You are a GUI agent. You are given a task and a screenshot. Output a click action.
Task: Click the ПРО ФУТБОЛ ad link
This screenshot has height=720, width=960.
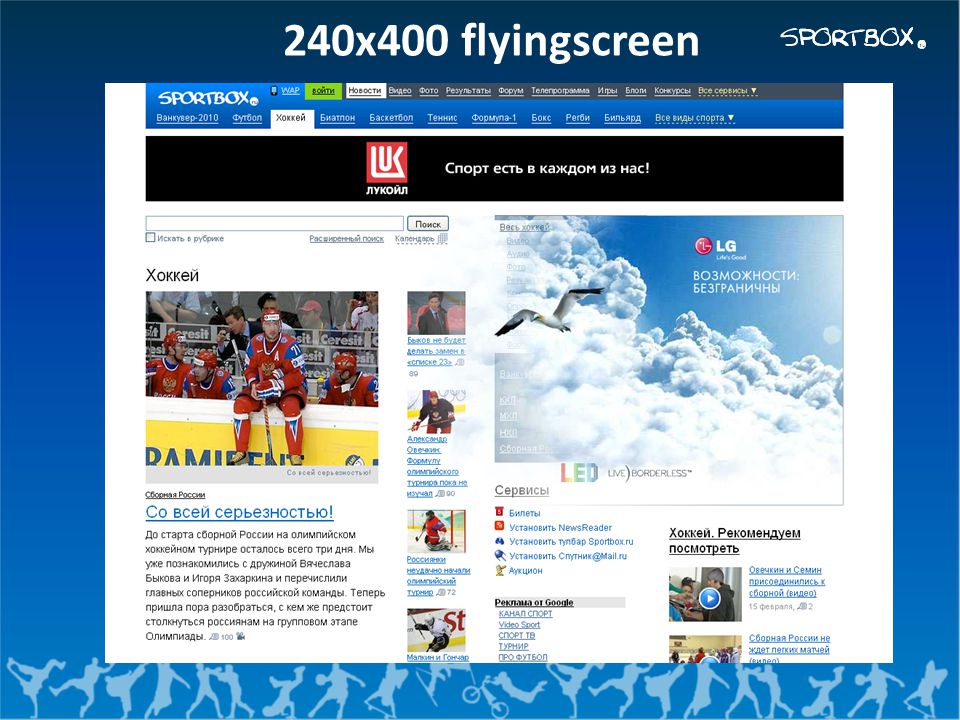point(523,657)
